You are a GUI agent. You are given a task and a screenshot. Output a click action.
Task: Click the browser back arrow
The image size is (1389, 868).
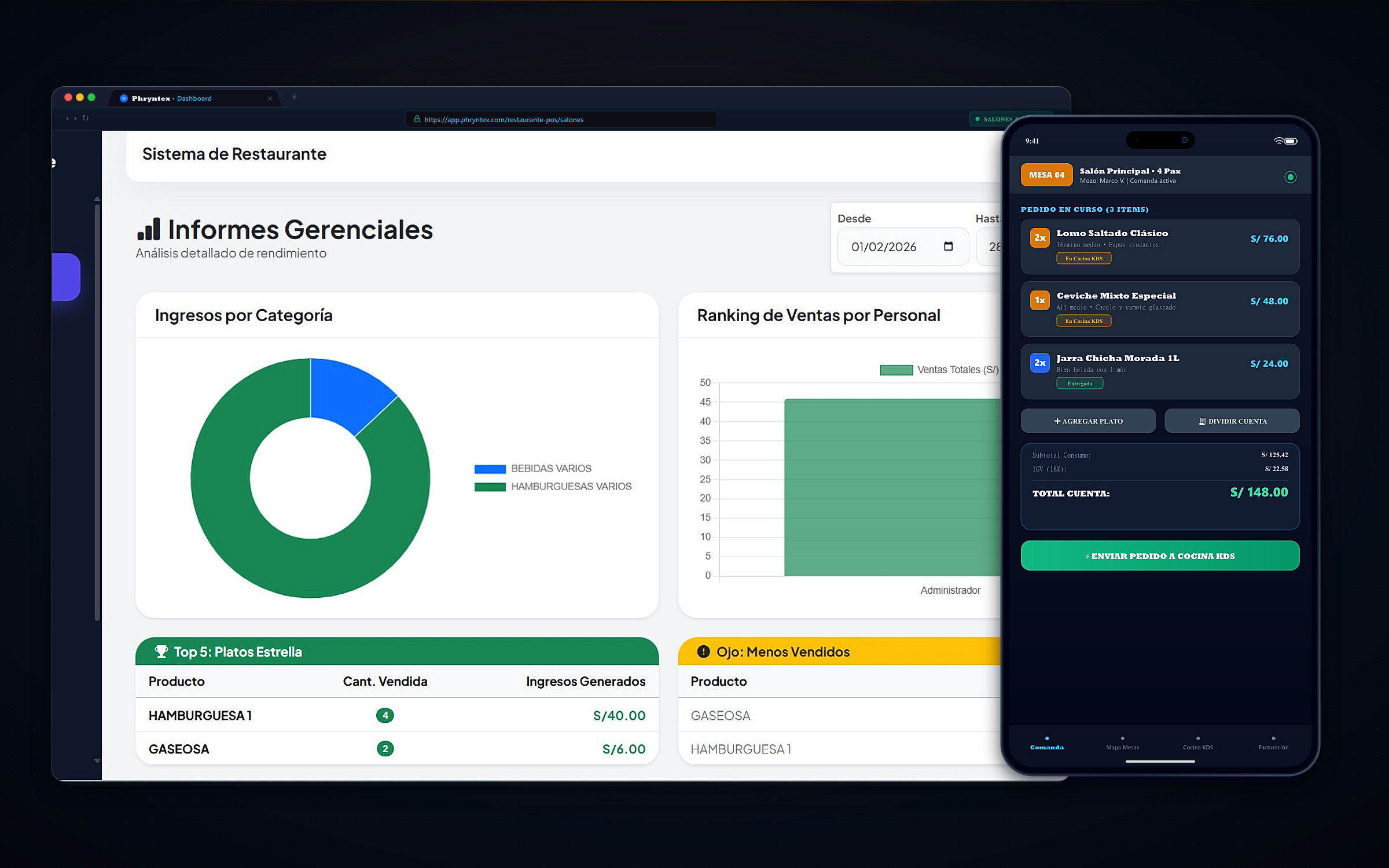click(67, 118)
